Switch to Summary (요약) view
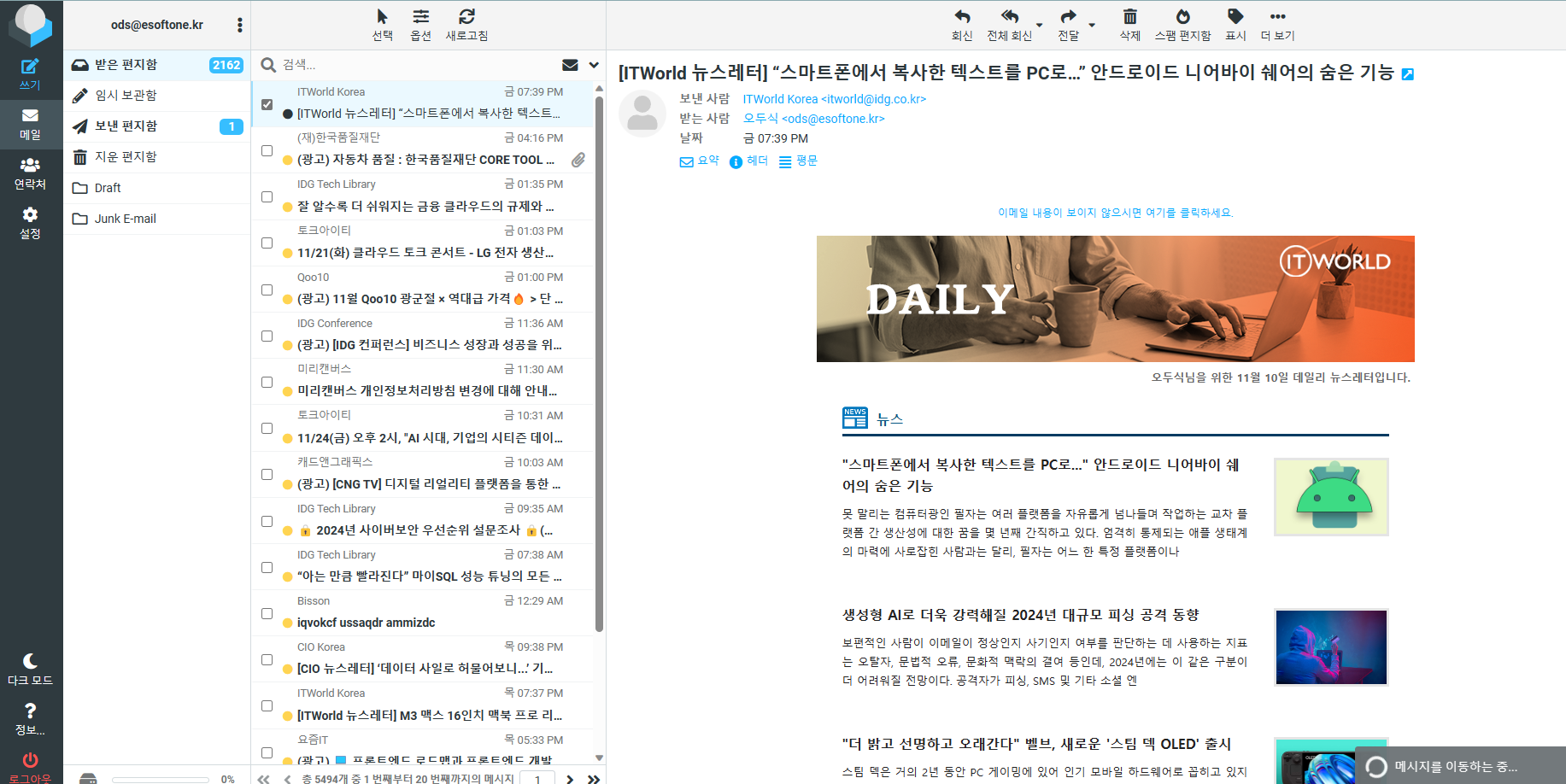1566x784 pixels. 700,161
